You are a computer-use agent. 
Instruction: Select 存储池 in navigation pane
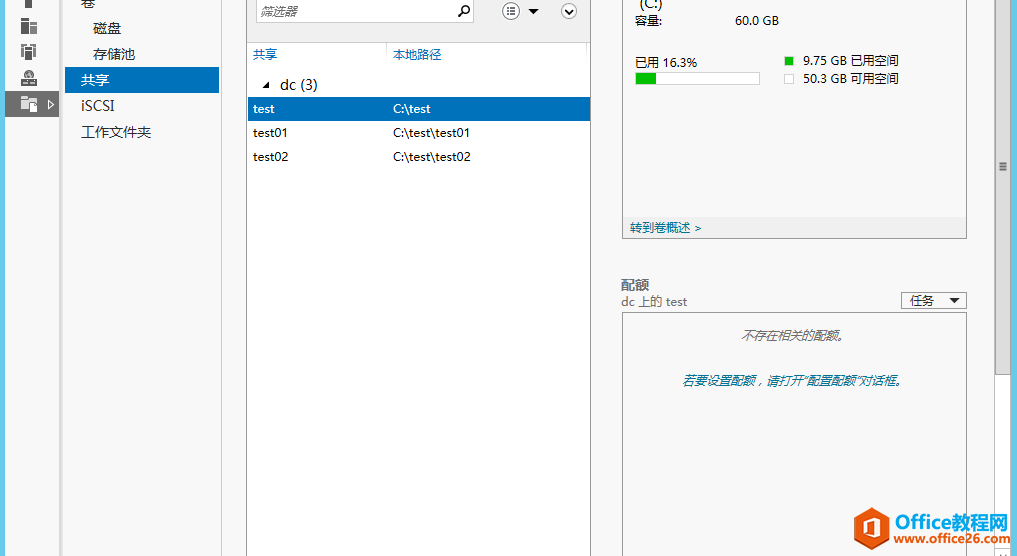114,54
